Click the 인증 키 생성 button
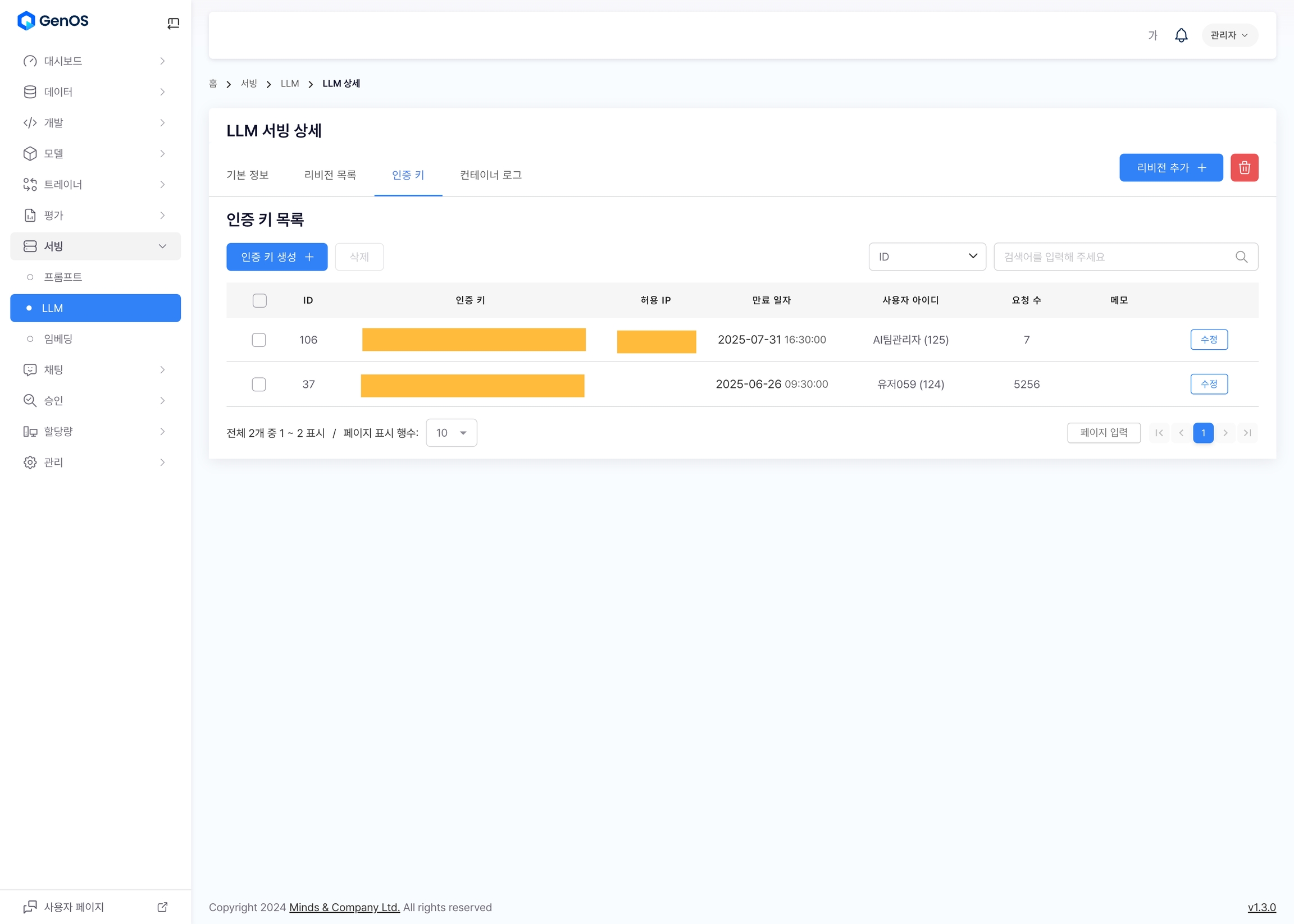Image resolution: width=1294 pixels, height=924 pixels. pos(277,257)
